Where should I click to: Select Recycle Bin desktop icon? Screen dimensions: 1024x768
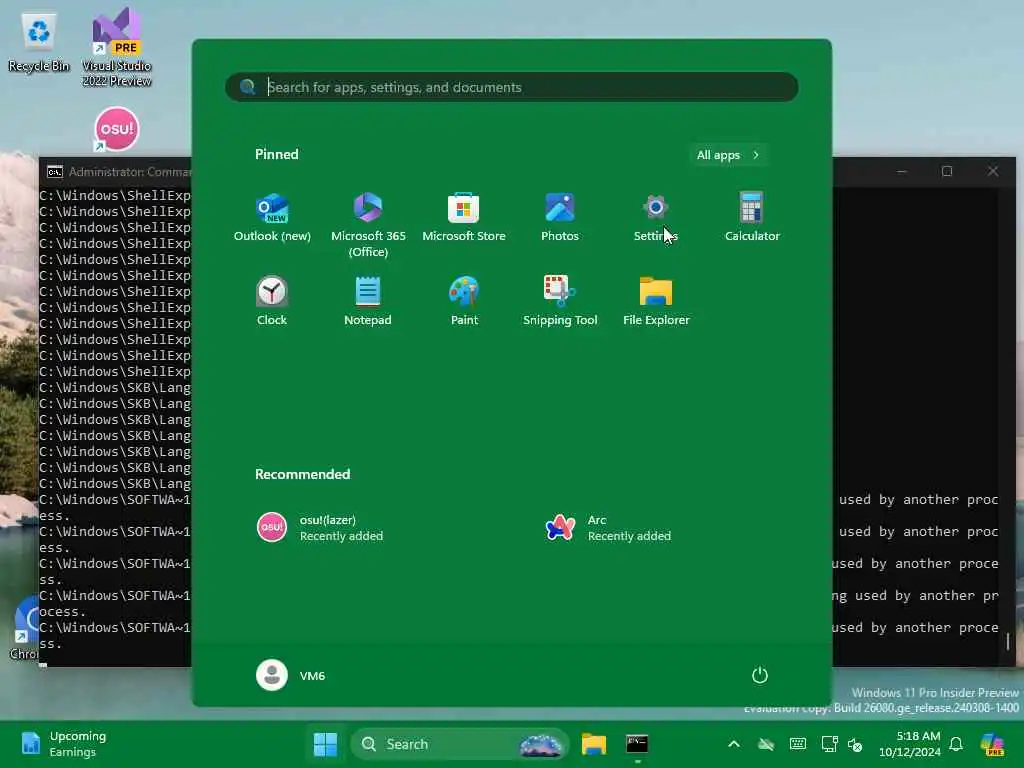point(39,42)
